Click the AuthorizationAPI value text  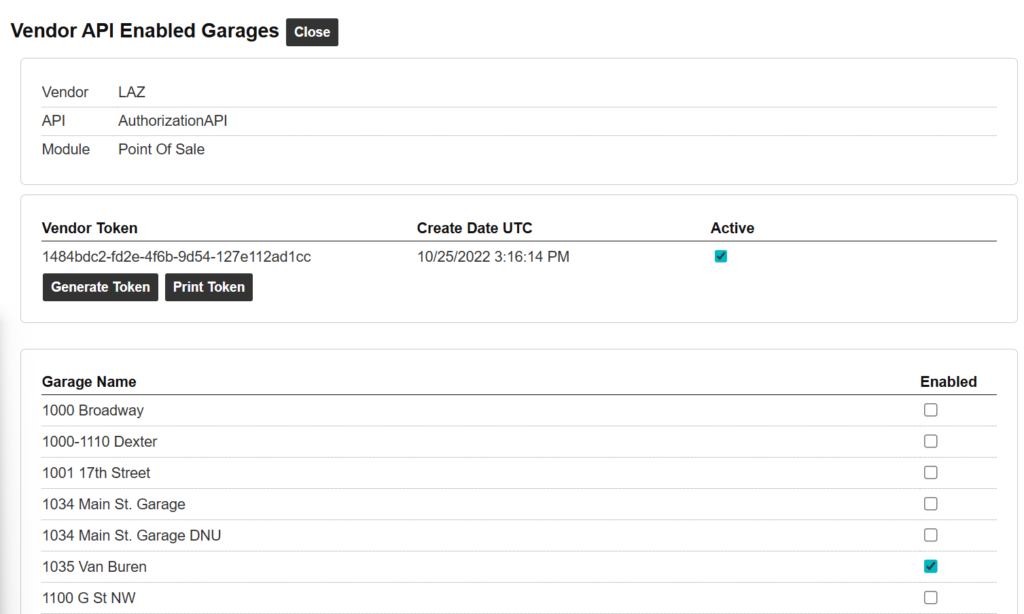click(172, 121)
